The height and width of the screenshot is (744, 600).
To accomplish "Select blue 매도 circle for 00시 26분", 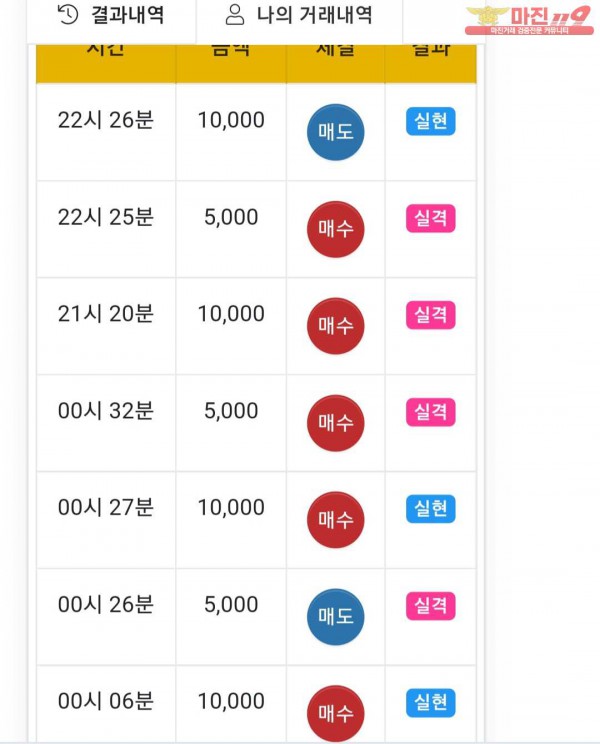I will (335, 616).
